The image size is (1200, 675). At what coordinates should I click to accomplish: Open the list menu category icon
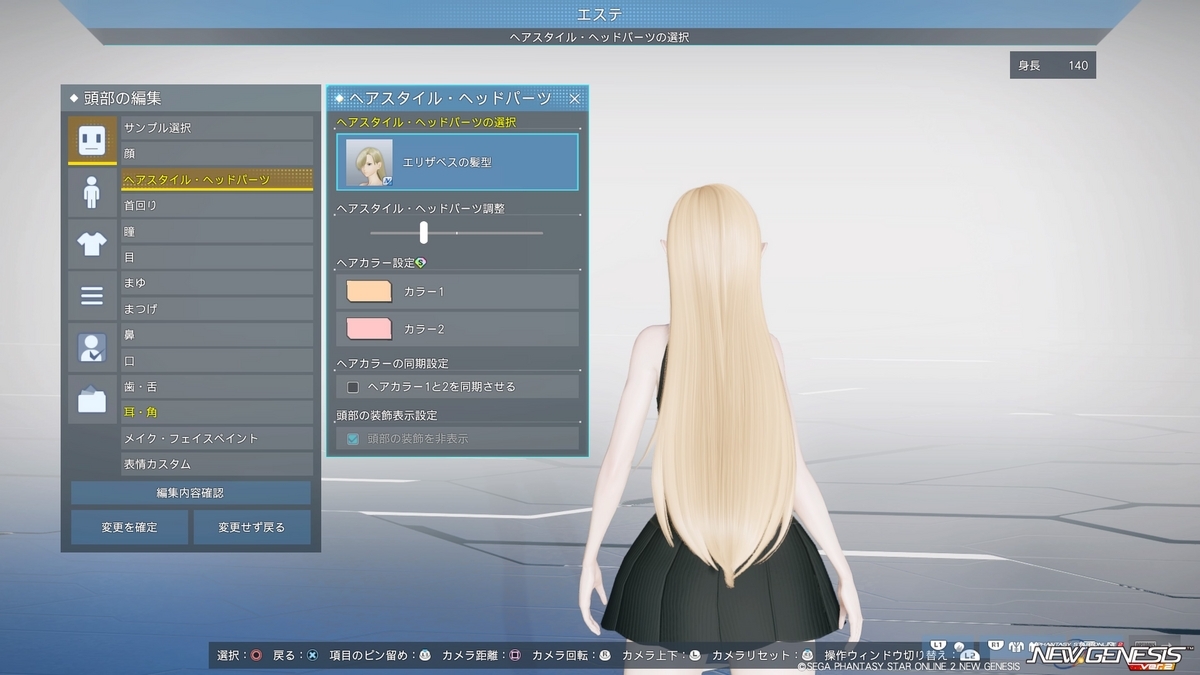(x=92, y=296)
